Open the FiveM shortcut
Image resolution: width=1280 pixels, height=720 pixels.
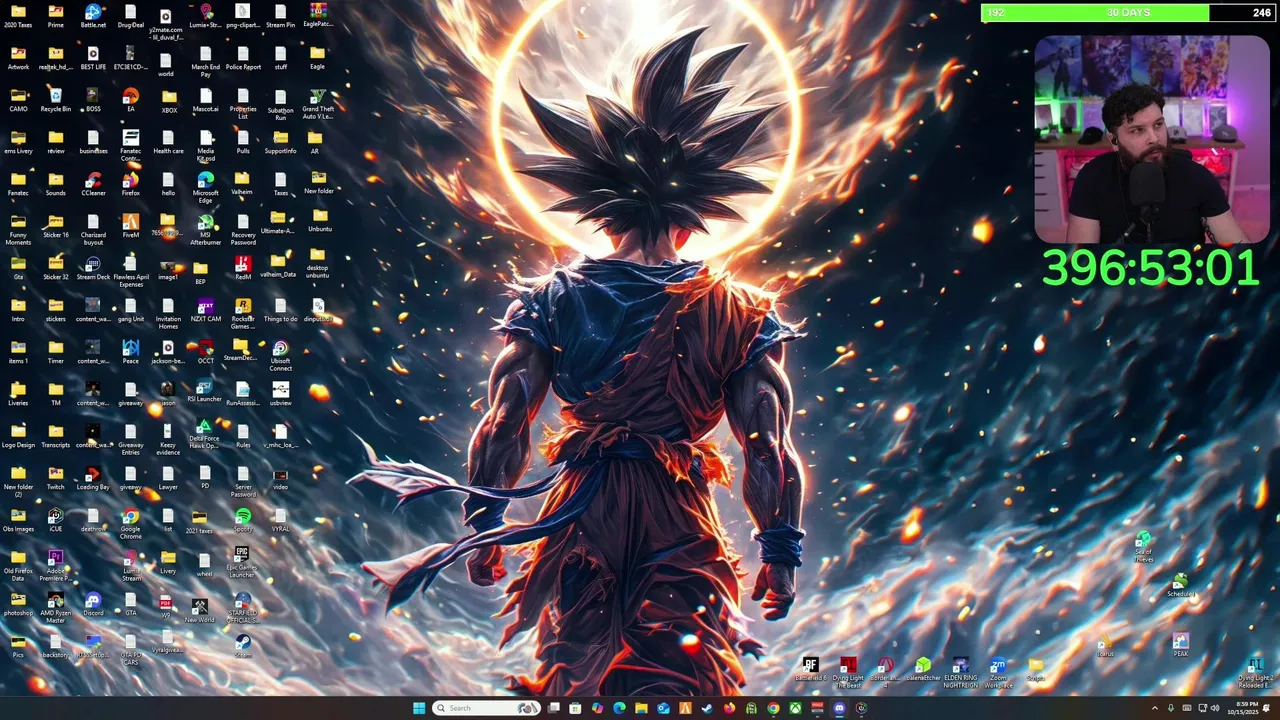(131, 225)
